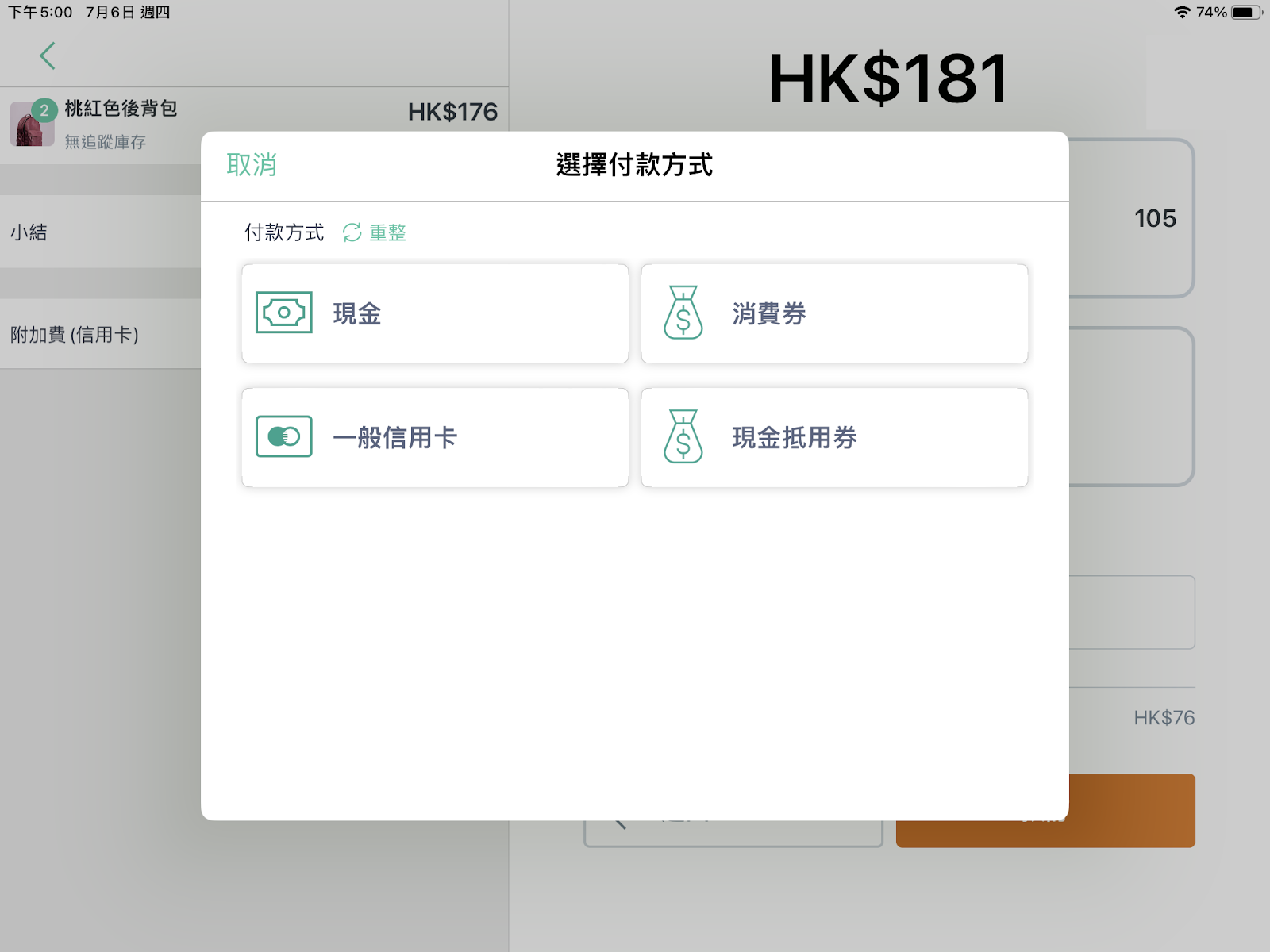Check the battery indicator icon
1270x952 pixels.
1246,12
